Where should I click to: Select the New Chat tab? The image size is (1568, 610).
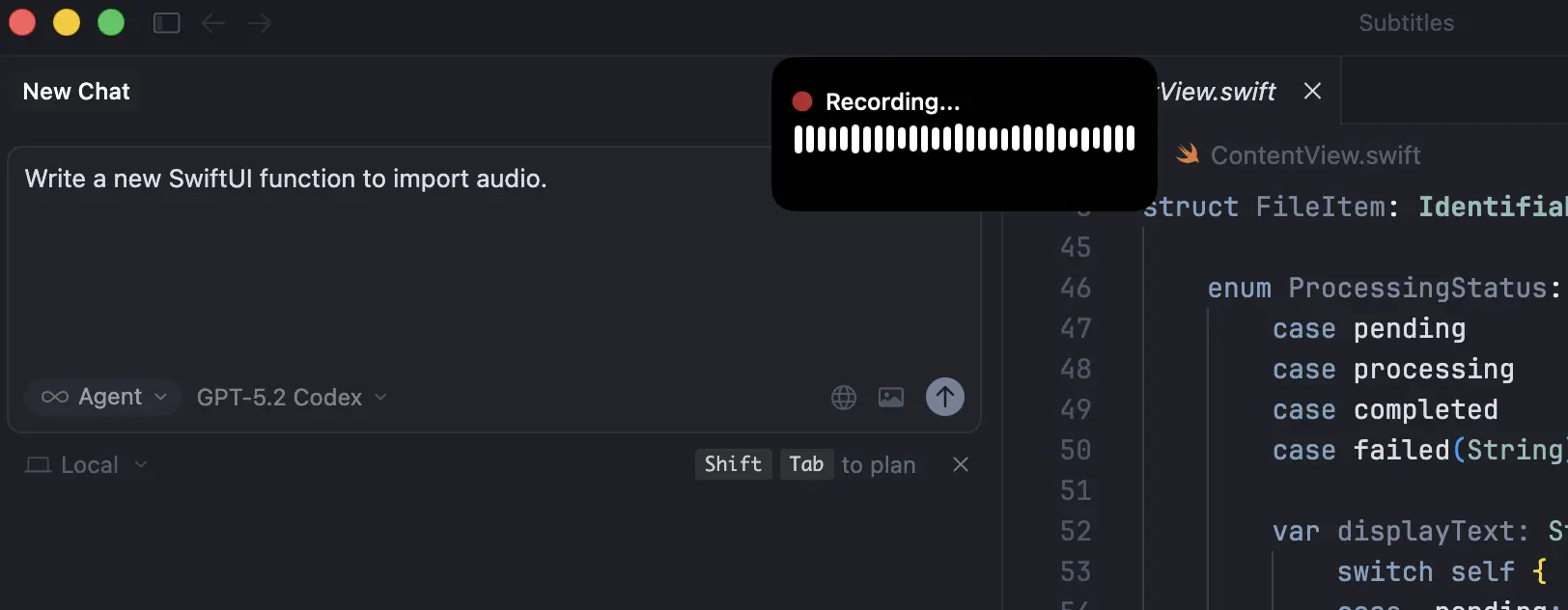76,92
